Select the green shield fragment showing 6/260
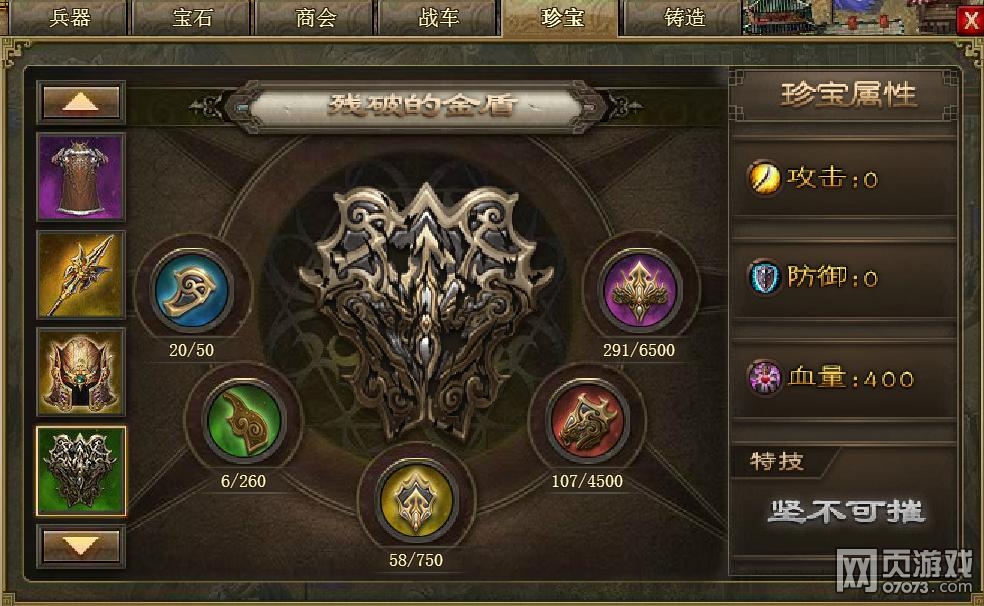The width and height of the screenshot is (984, 606). click(x=243, y=420)
